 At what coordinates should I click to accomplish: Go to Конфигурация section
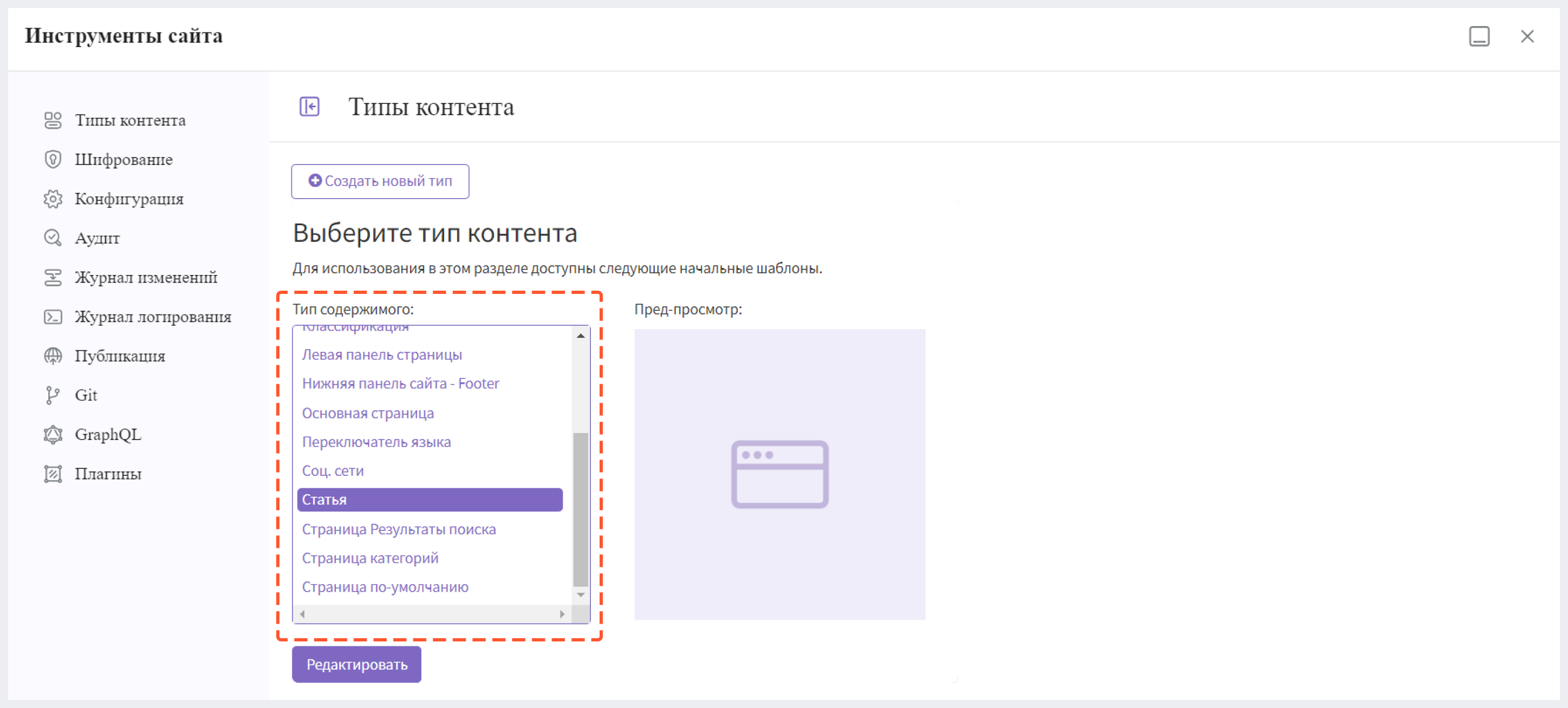(x=129, y=199)
